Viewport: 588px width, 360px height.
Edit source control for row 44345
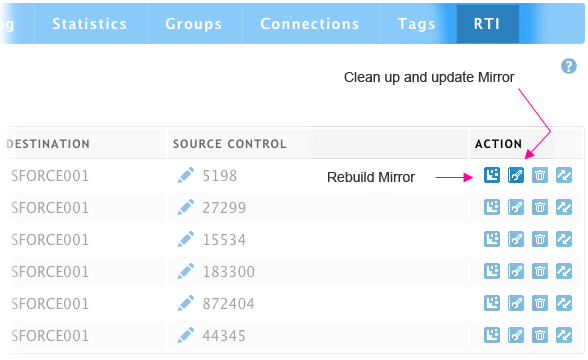[186, 335]
